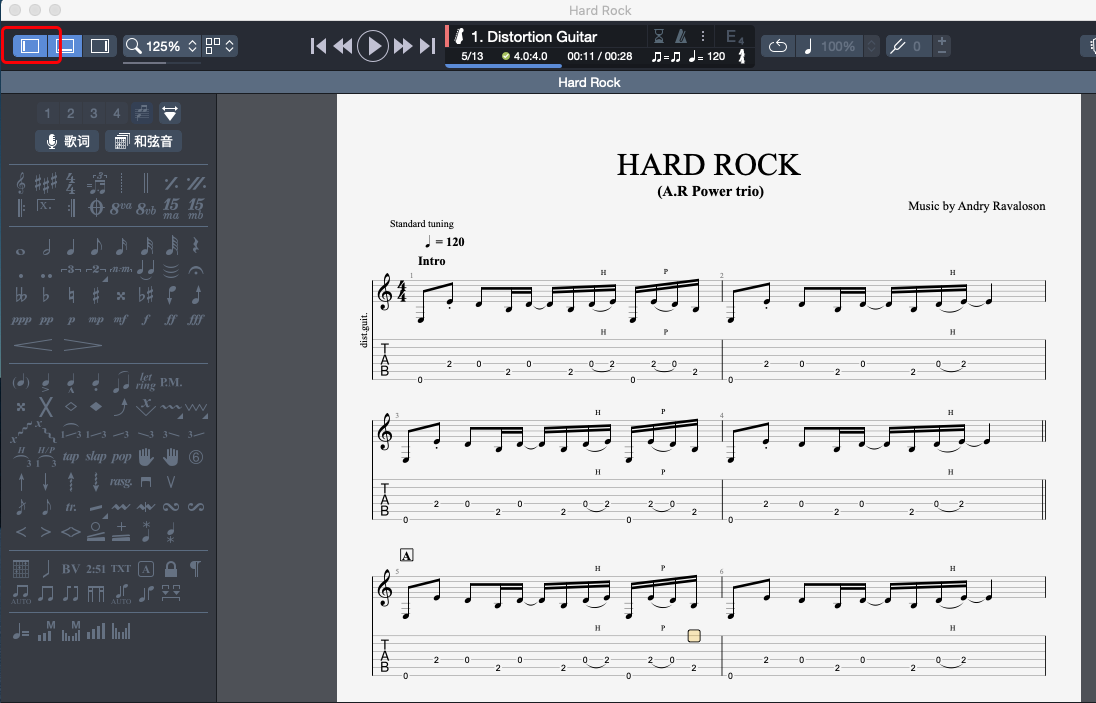Viewport: 1096px width, 703px height.
Task: Add a sharp accidental
Action: click(x=95, y=295)
